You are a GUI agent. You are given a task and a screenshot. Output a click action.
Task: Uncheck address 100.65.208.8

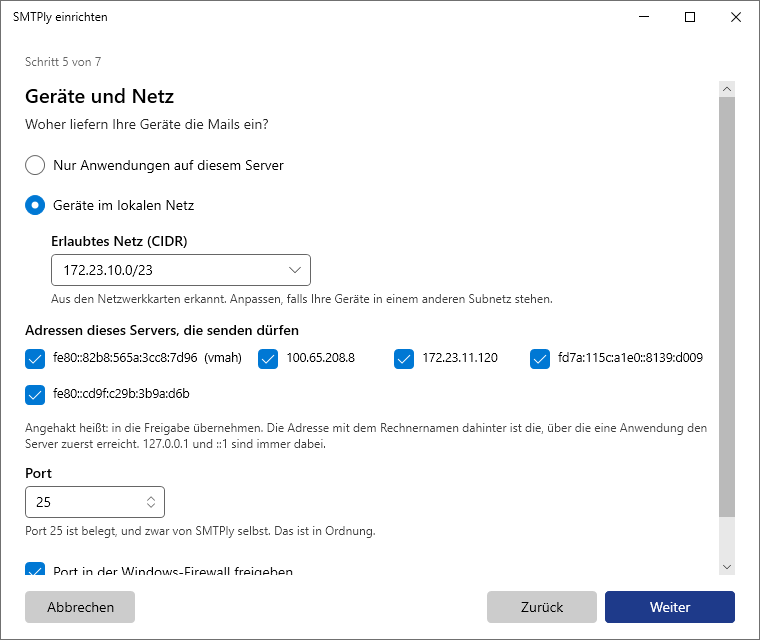point(268,359)
